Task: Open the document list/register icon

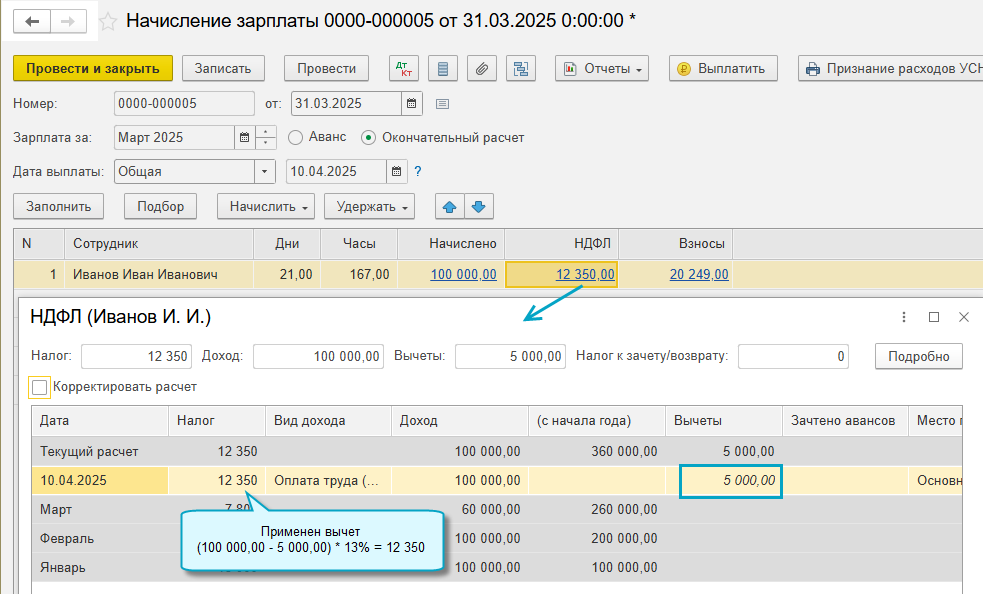Action: pyautogui.click(x=443, y=68)
